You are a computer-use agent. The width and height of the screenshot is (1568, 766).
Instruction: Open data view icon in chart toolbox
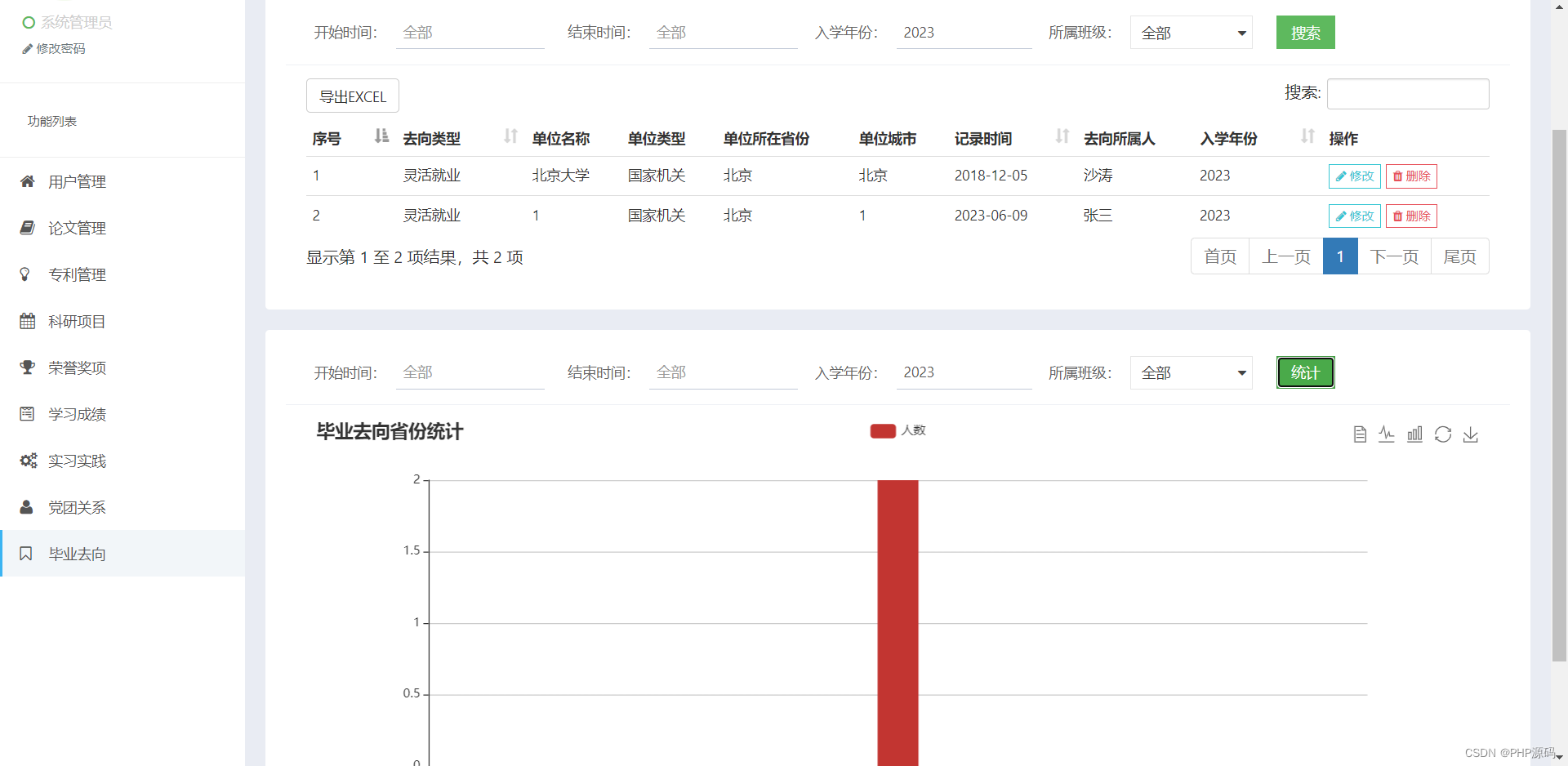(x=1360, y=434)
